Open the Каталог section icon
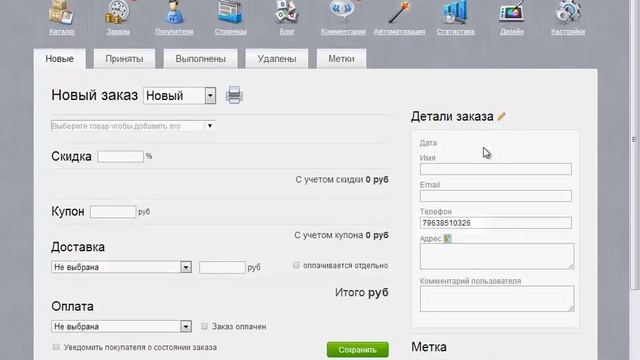The width and height of the screenshot is (640, 360). 61,12
